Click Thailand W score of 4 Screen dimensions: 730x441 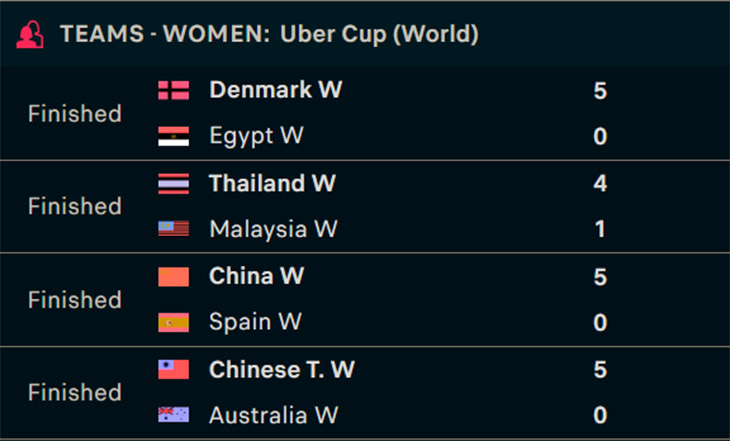tap(600, 183)
